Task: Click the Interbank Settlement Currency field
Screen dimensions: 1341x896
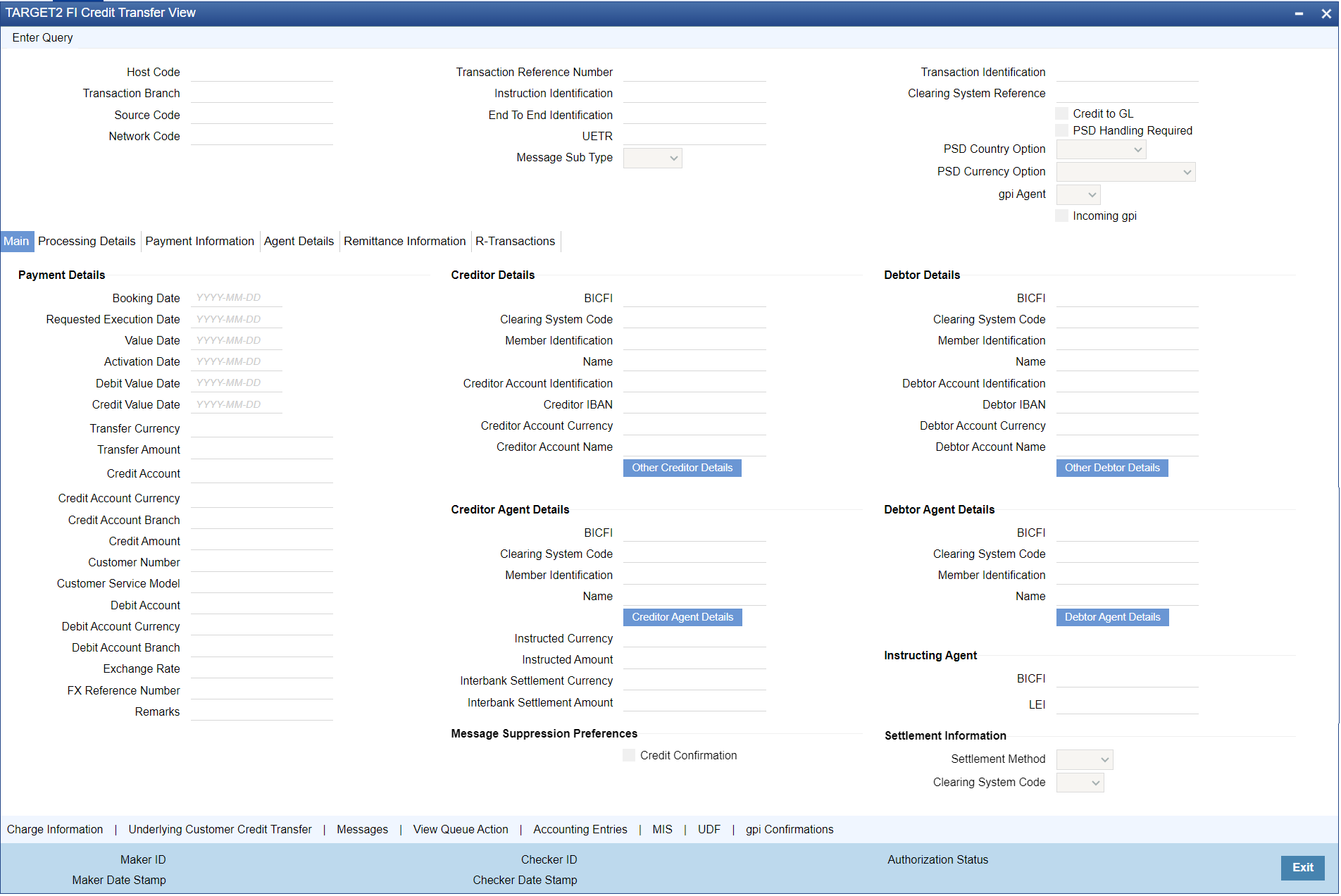Action: point(694,681)
